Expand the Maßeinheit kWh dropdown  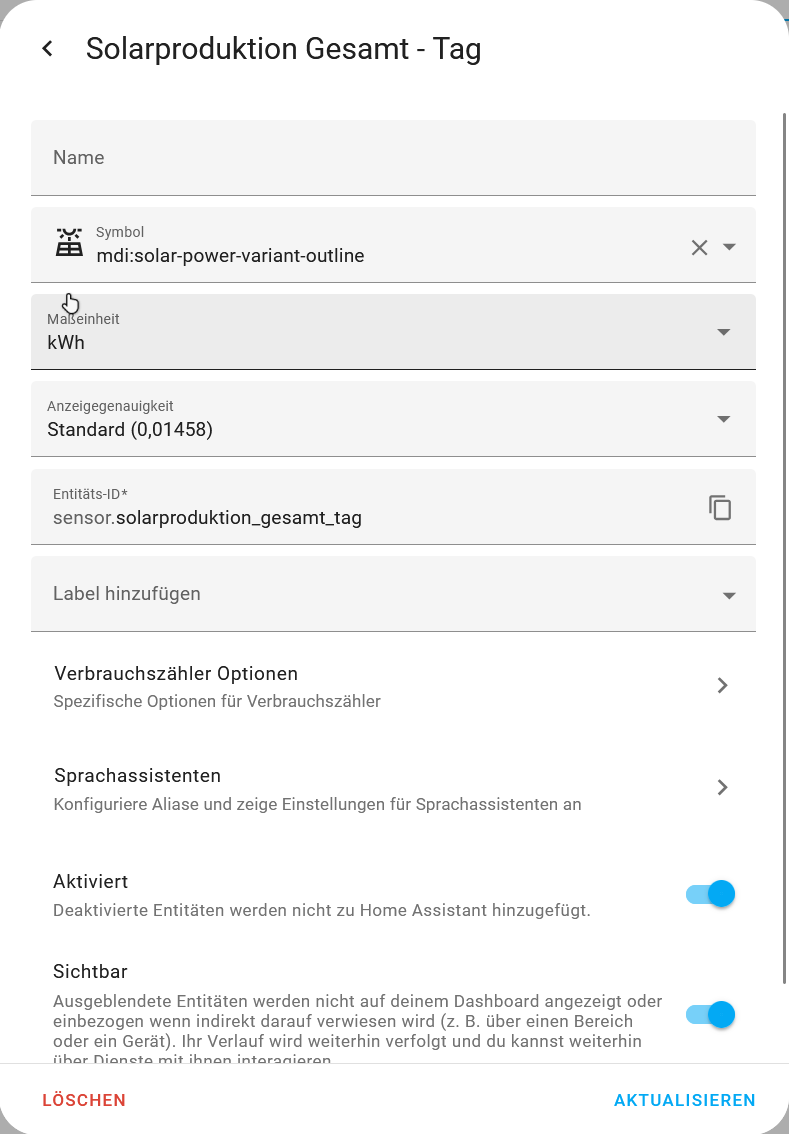[393, 332]
